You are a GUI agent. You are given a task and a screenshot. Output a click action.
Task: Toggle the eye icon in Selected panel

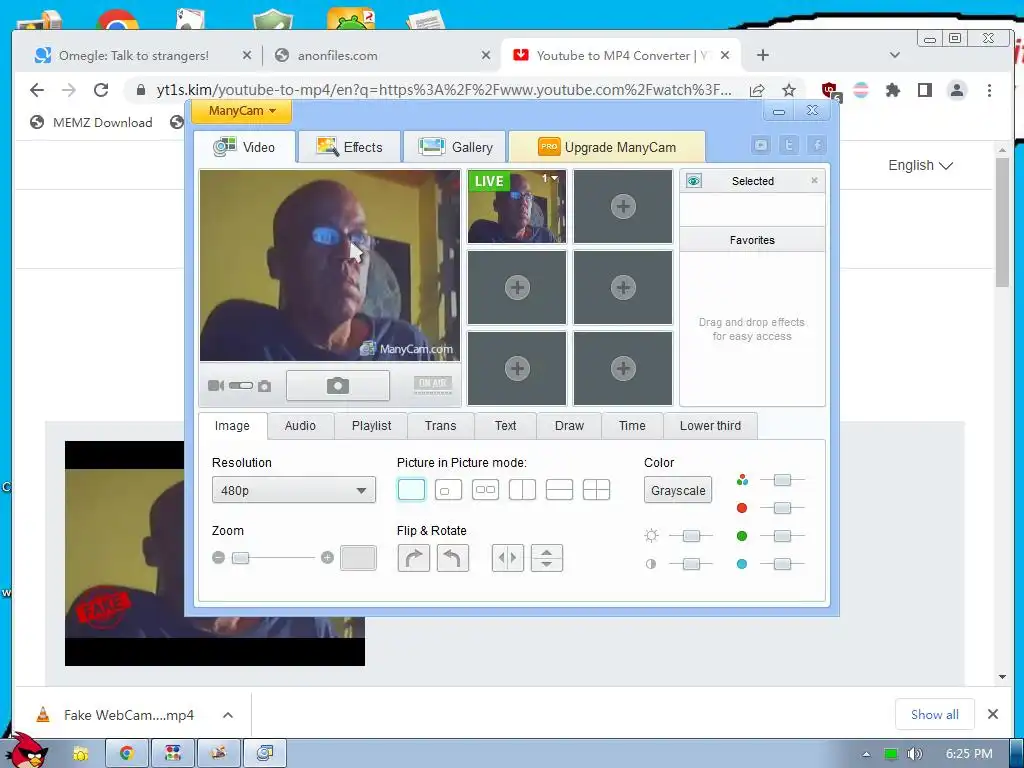coord(694,181)
